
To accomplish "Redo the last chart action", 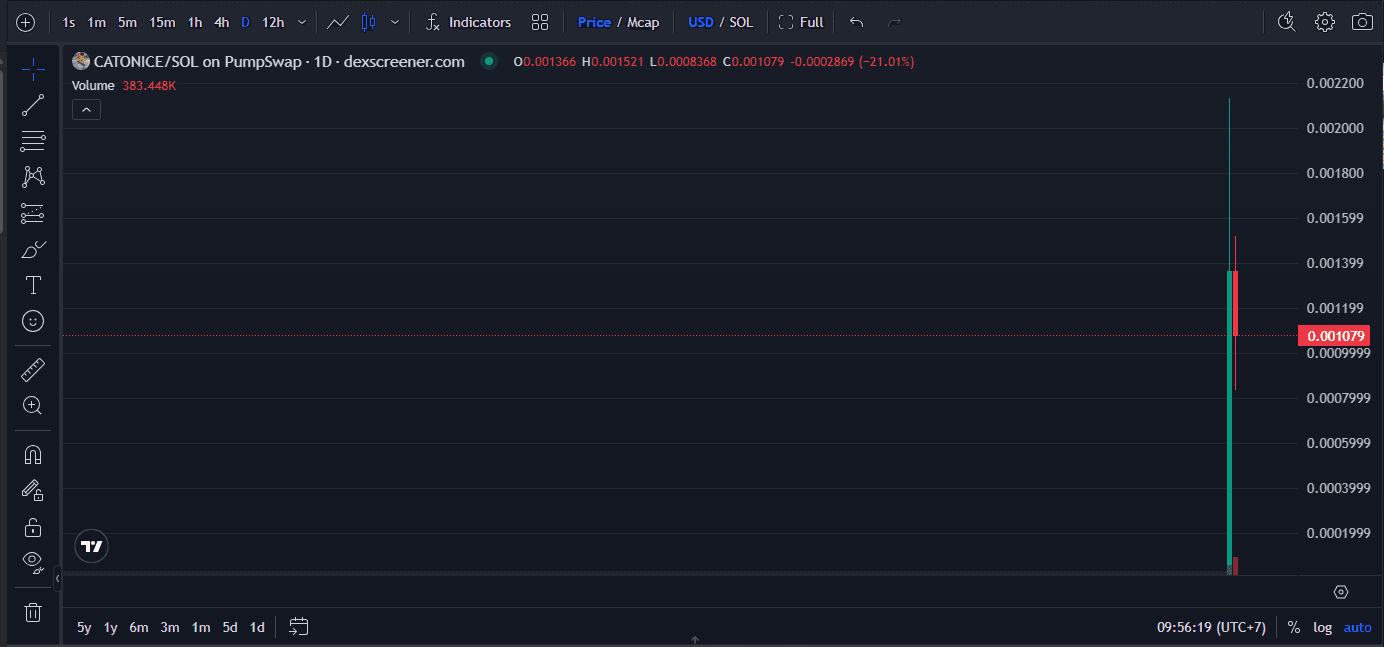I will (x=894, y=22).
